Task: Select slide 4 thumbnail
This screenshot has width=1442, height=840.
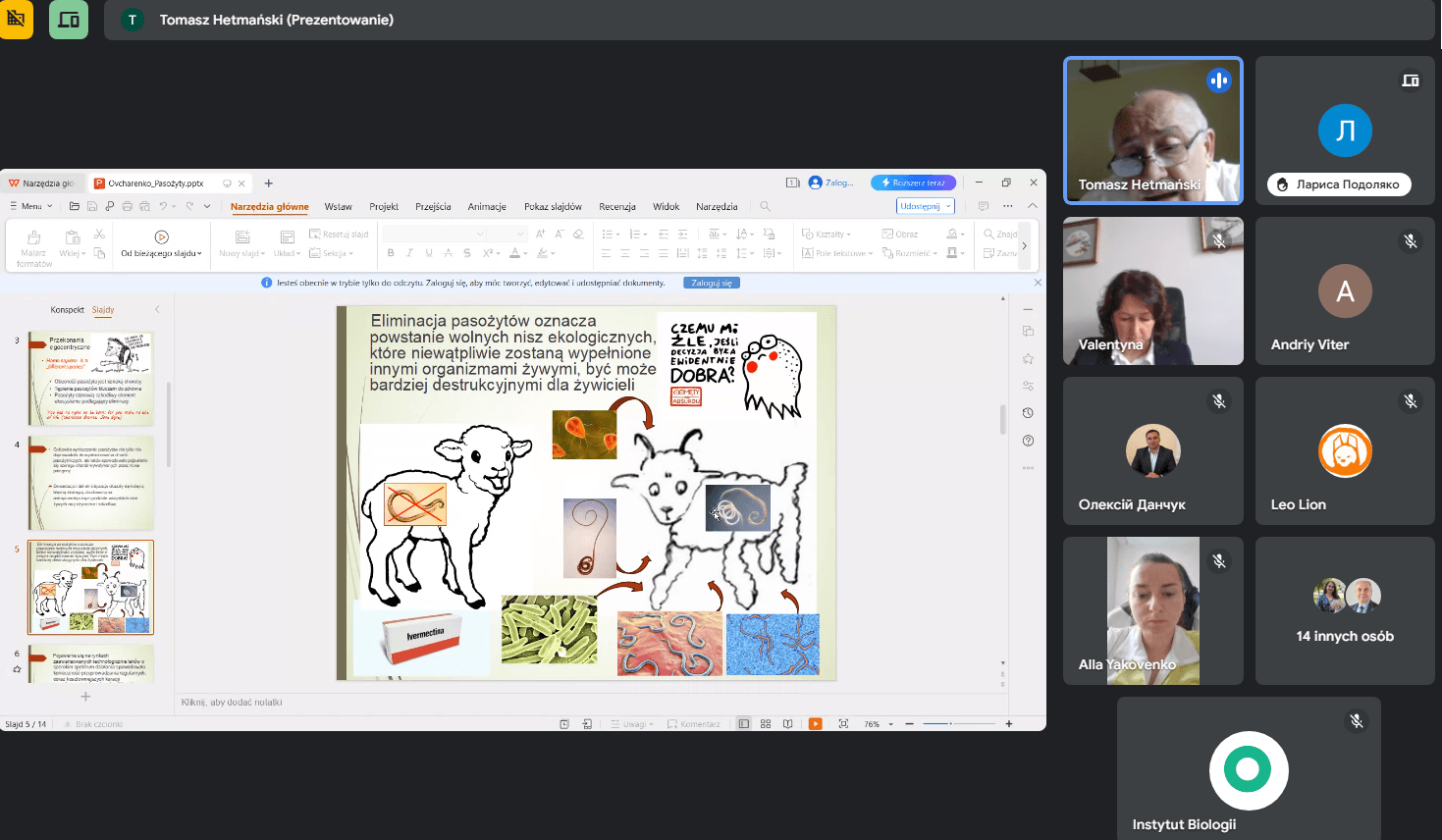Action: click(90, 483)
